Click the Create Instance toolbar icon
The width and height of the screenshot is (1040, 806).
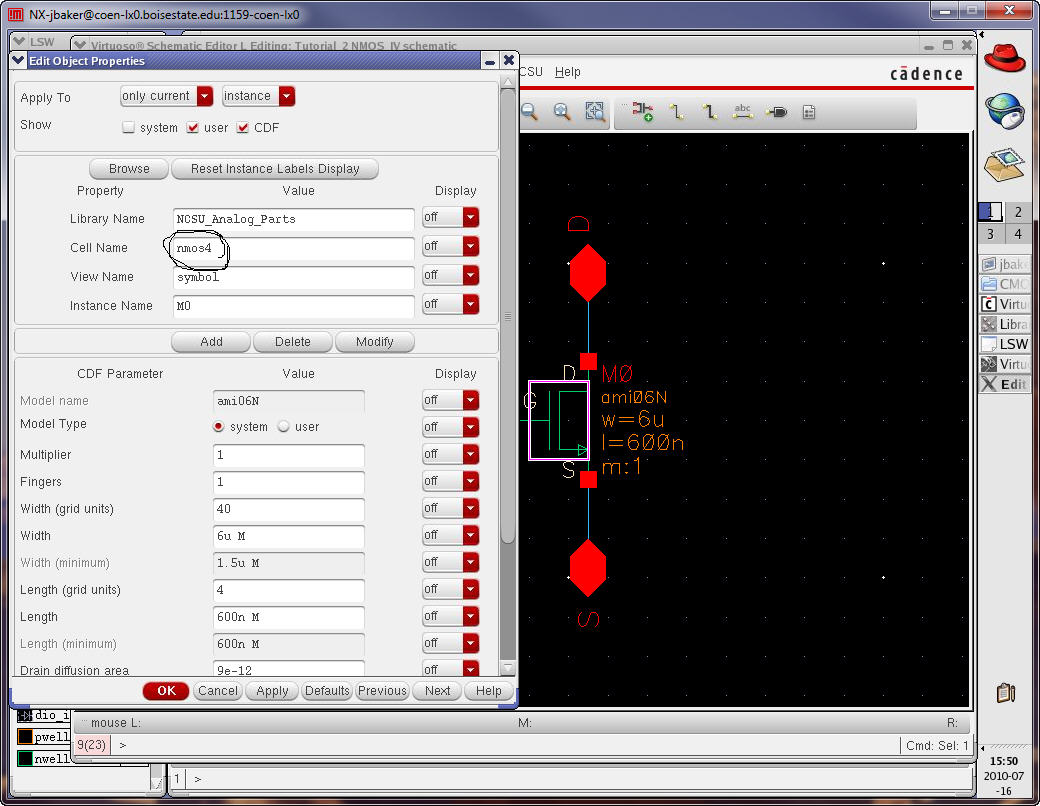pyautogui.click(x=643, y=112)
